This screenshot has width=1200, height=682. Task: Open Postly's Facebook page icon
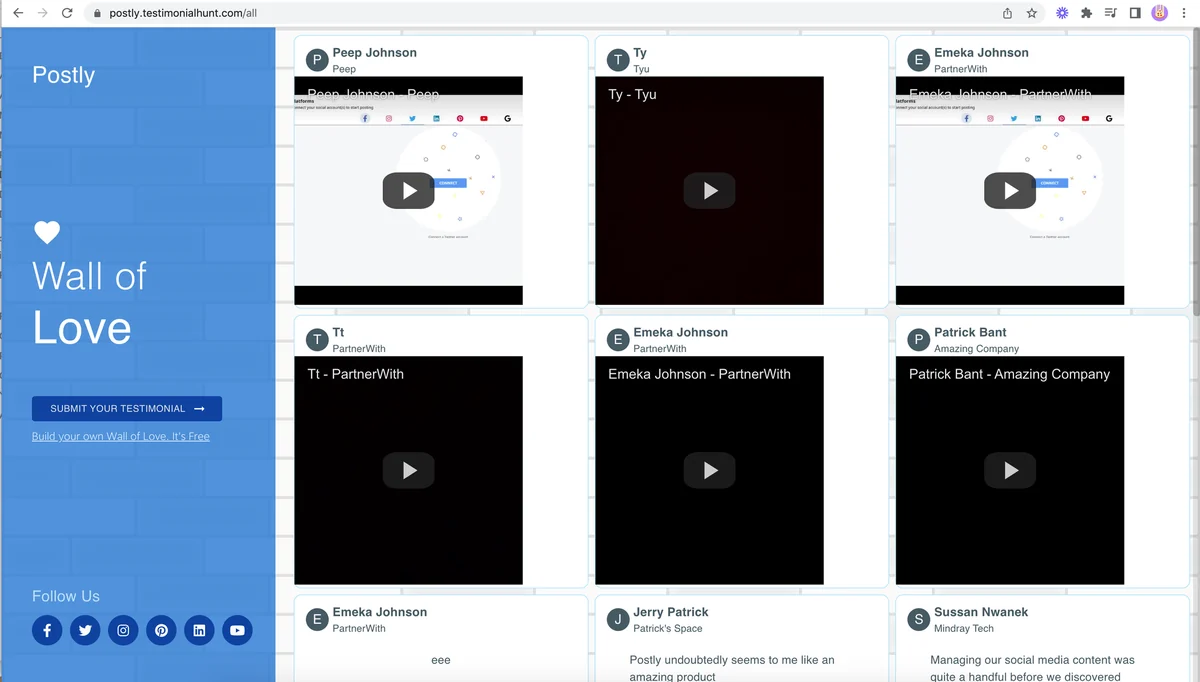point(47,630)
